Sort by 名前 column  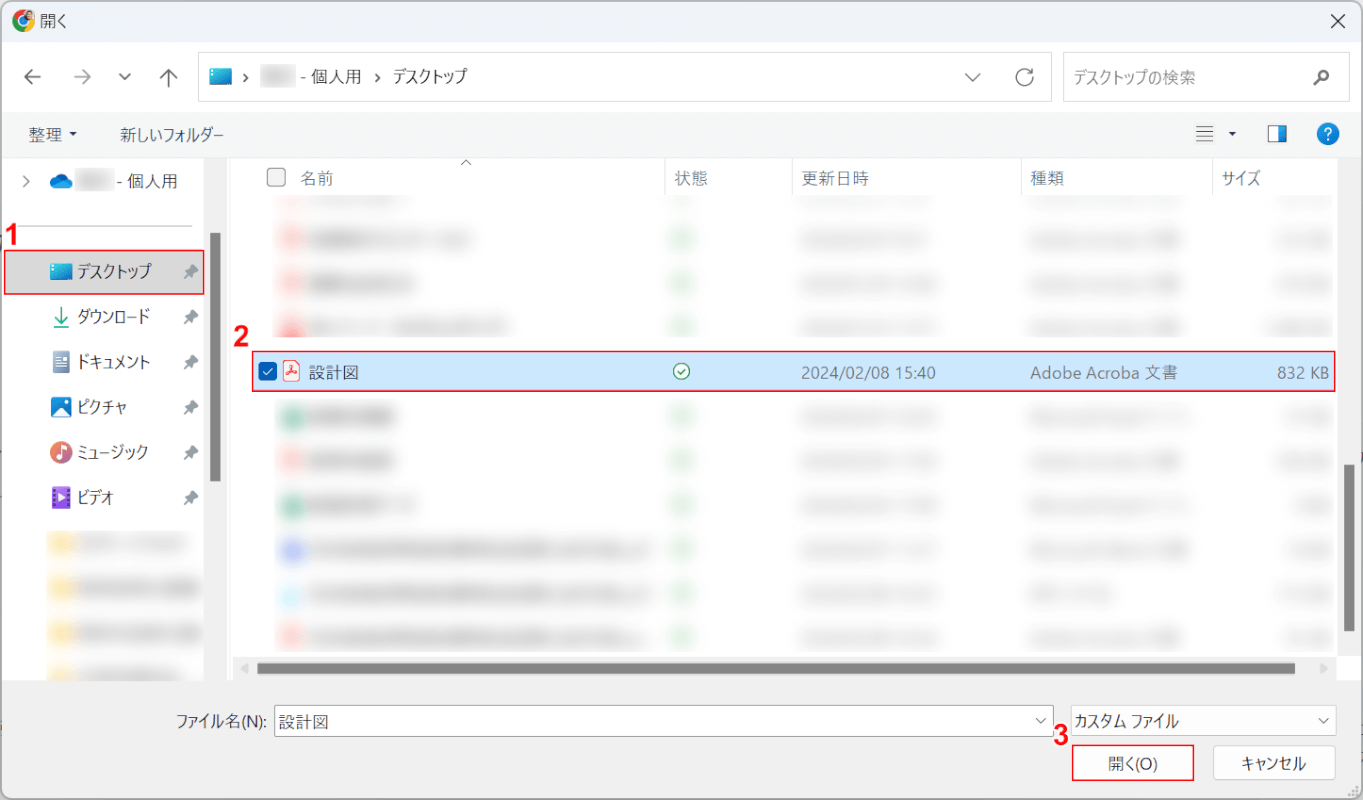click(317, 178)
